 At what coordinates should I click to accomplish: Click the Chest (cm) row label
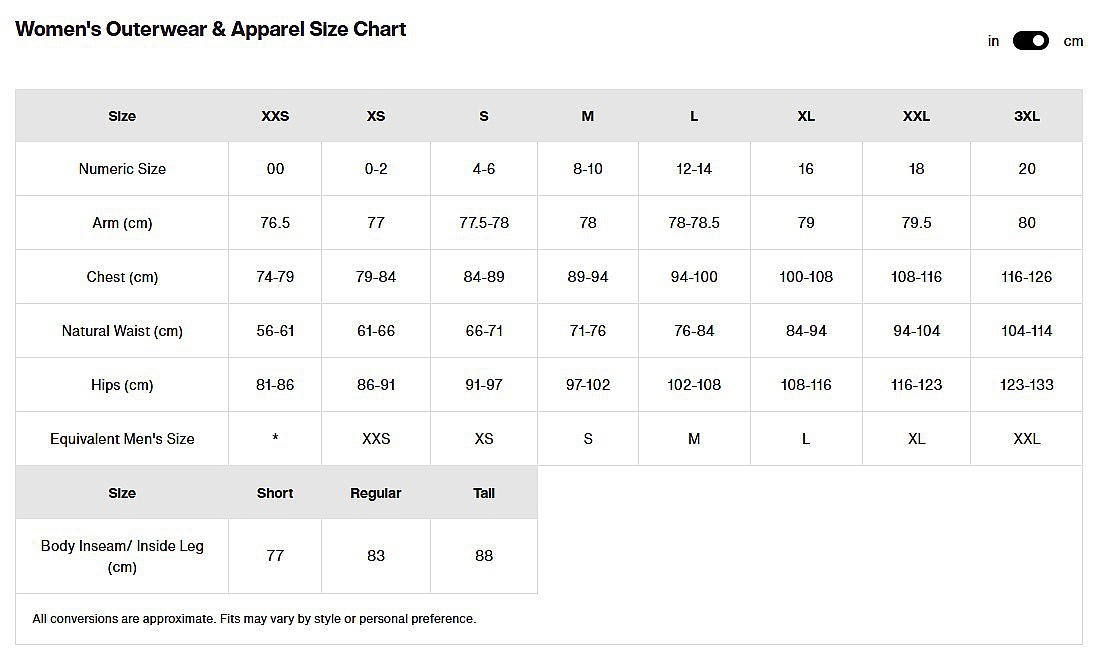pyautogui.click(x=122, y=277)
